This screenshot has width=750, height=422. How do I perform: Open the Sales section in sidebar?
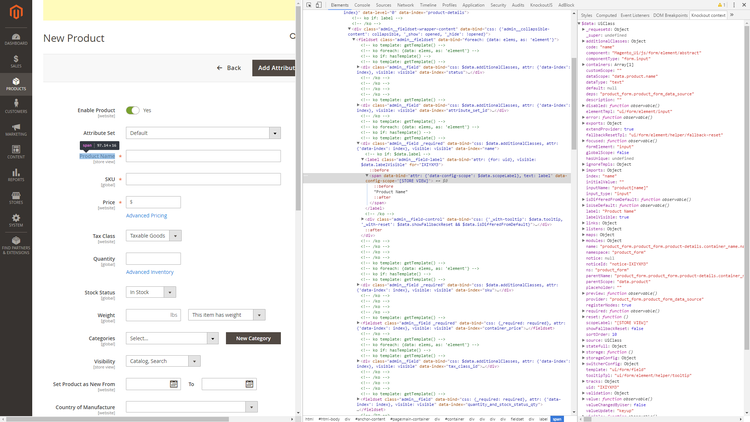[x=16, y=61]
